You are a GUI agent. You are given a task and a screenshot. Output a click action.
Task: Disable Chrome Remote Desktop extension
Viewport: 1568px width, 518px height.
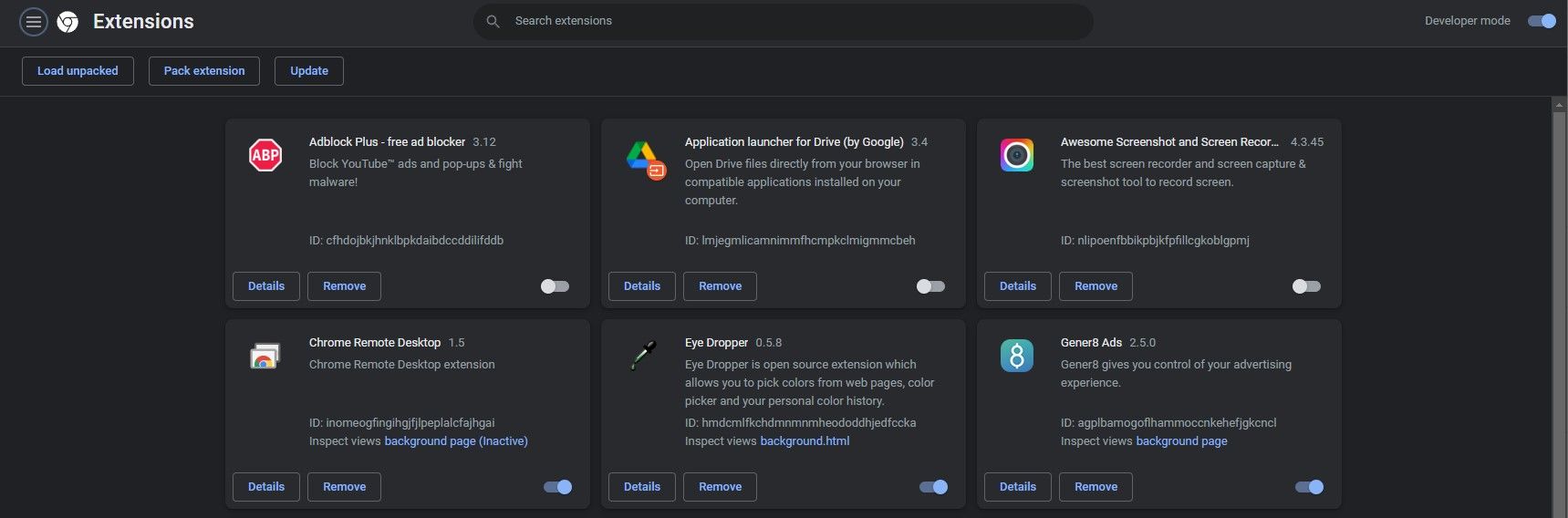pos(557,487)
